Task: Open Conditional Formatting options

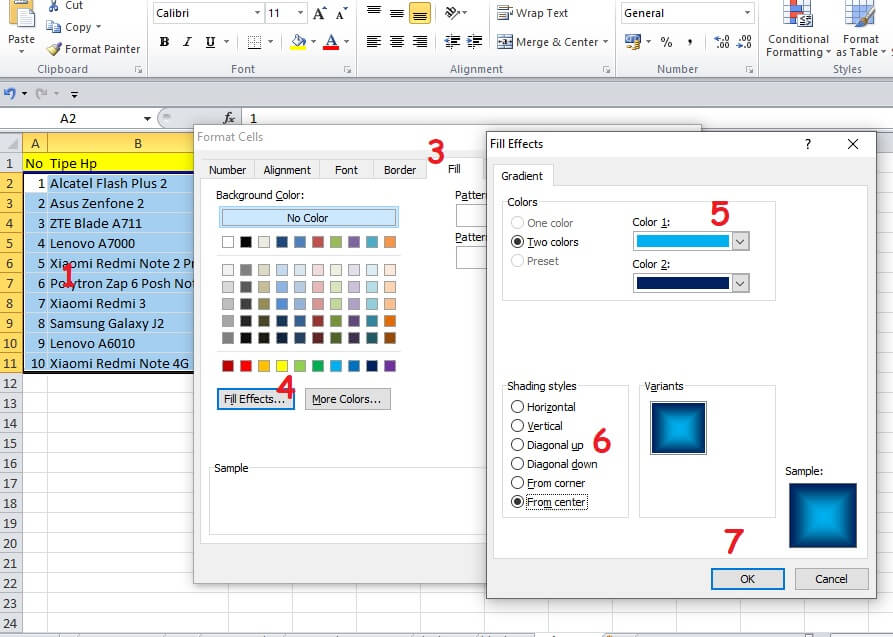Action: click(x=797, y=30)
